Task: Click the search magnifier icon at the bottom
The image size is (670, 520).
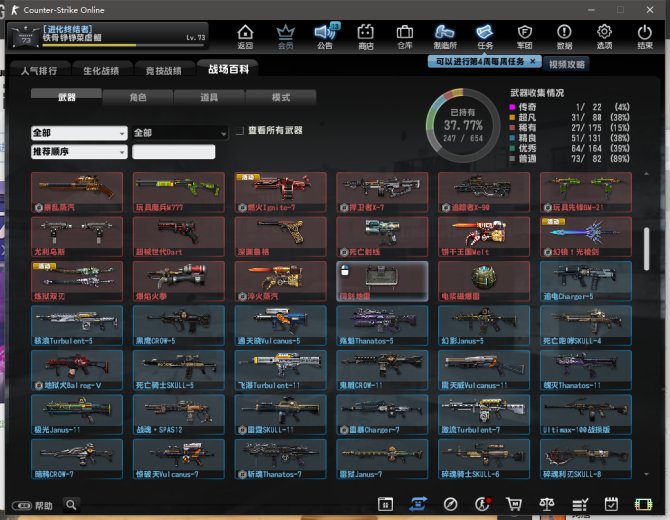Action: 71,505
